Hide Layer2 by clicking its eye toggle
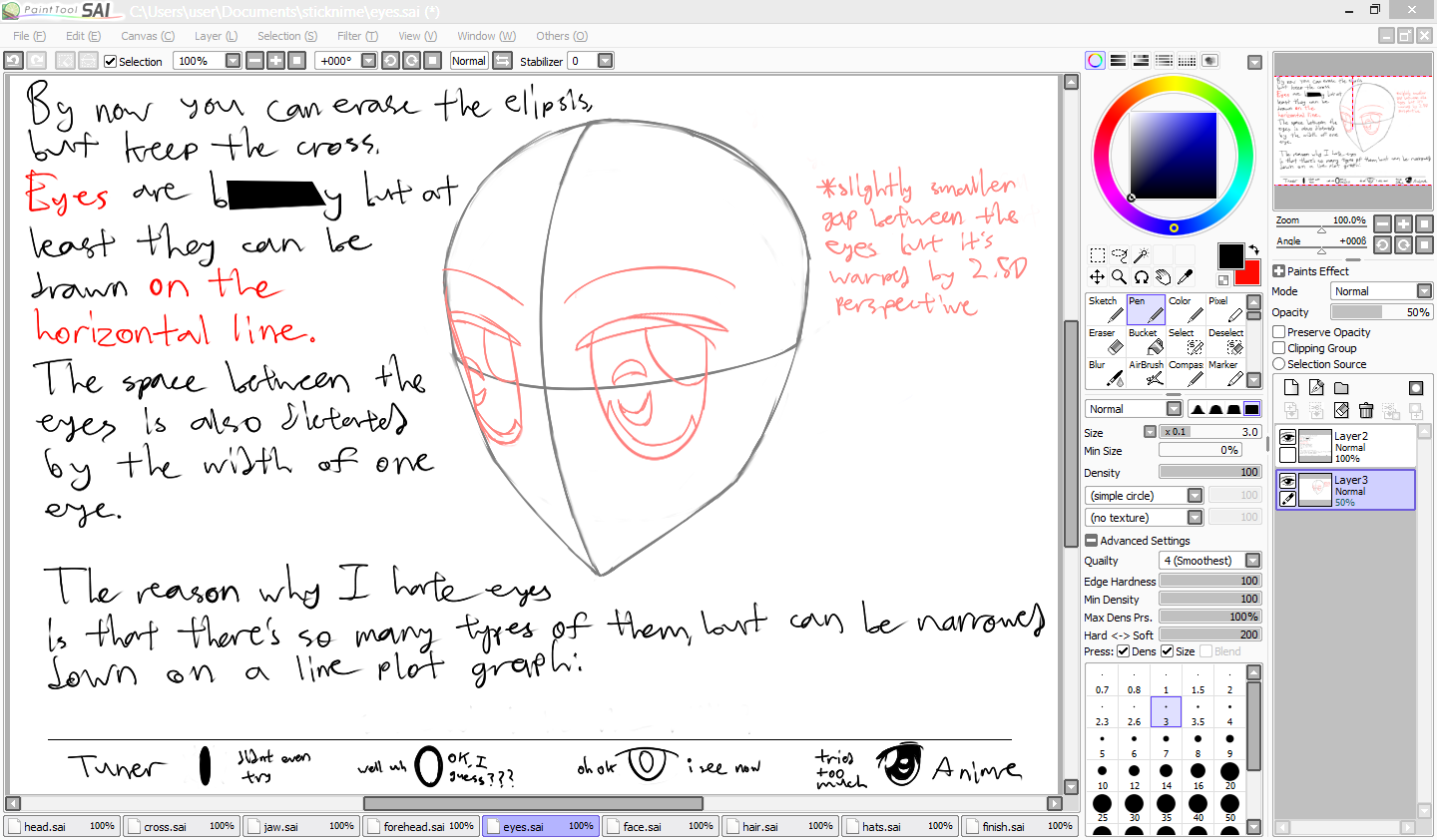Screen dimensions: 1437x840 [x=1287, y=436]
